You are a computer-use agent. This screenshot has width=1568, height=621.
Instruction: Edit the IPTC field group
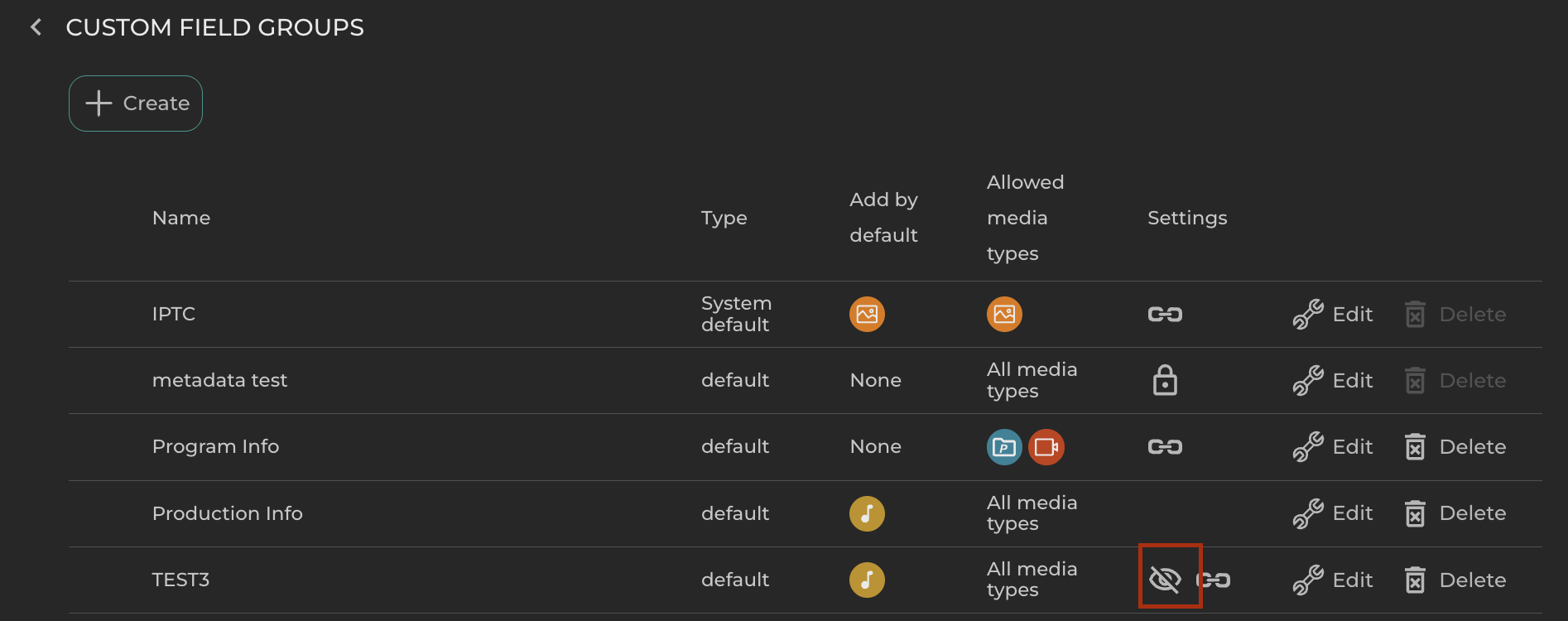[x=1333, y=315]
